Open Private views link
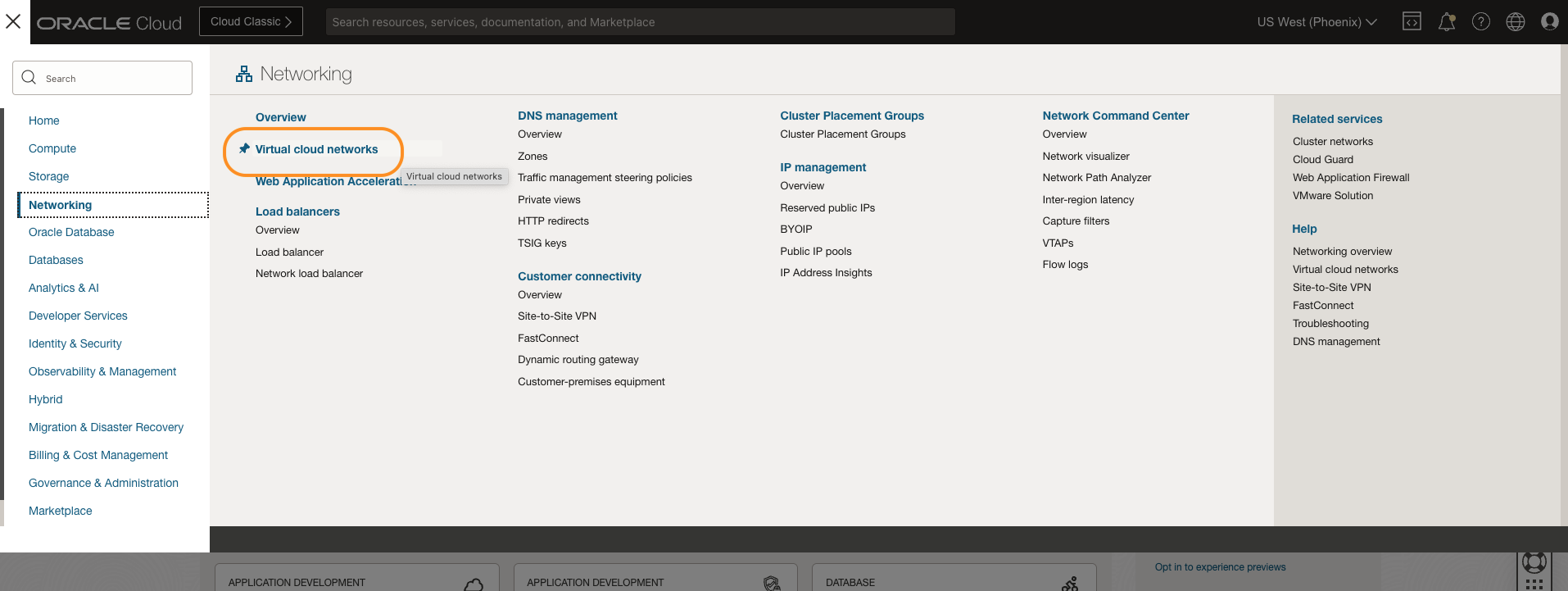This screenshot has height=591, width=1568. click(549, 199)
